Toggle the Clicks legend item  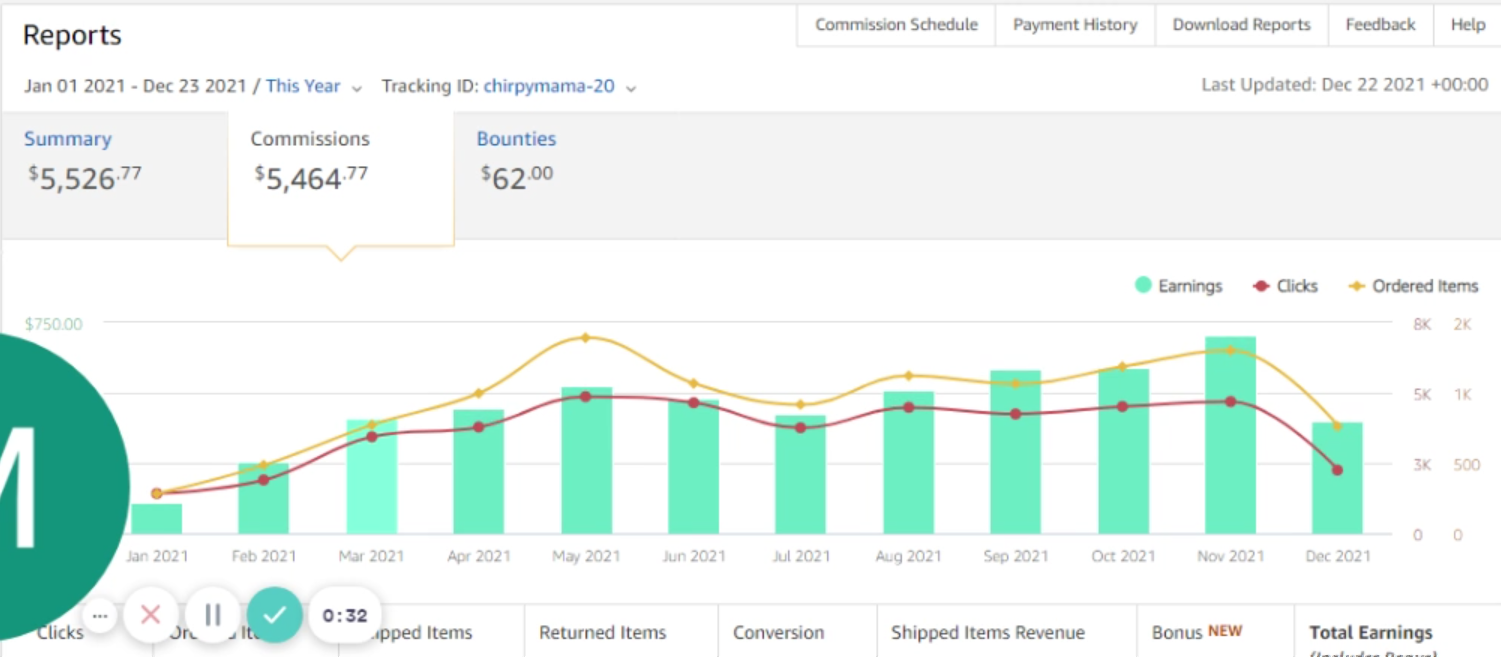pyautogui.click(x=1285, y=286)
